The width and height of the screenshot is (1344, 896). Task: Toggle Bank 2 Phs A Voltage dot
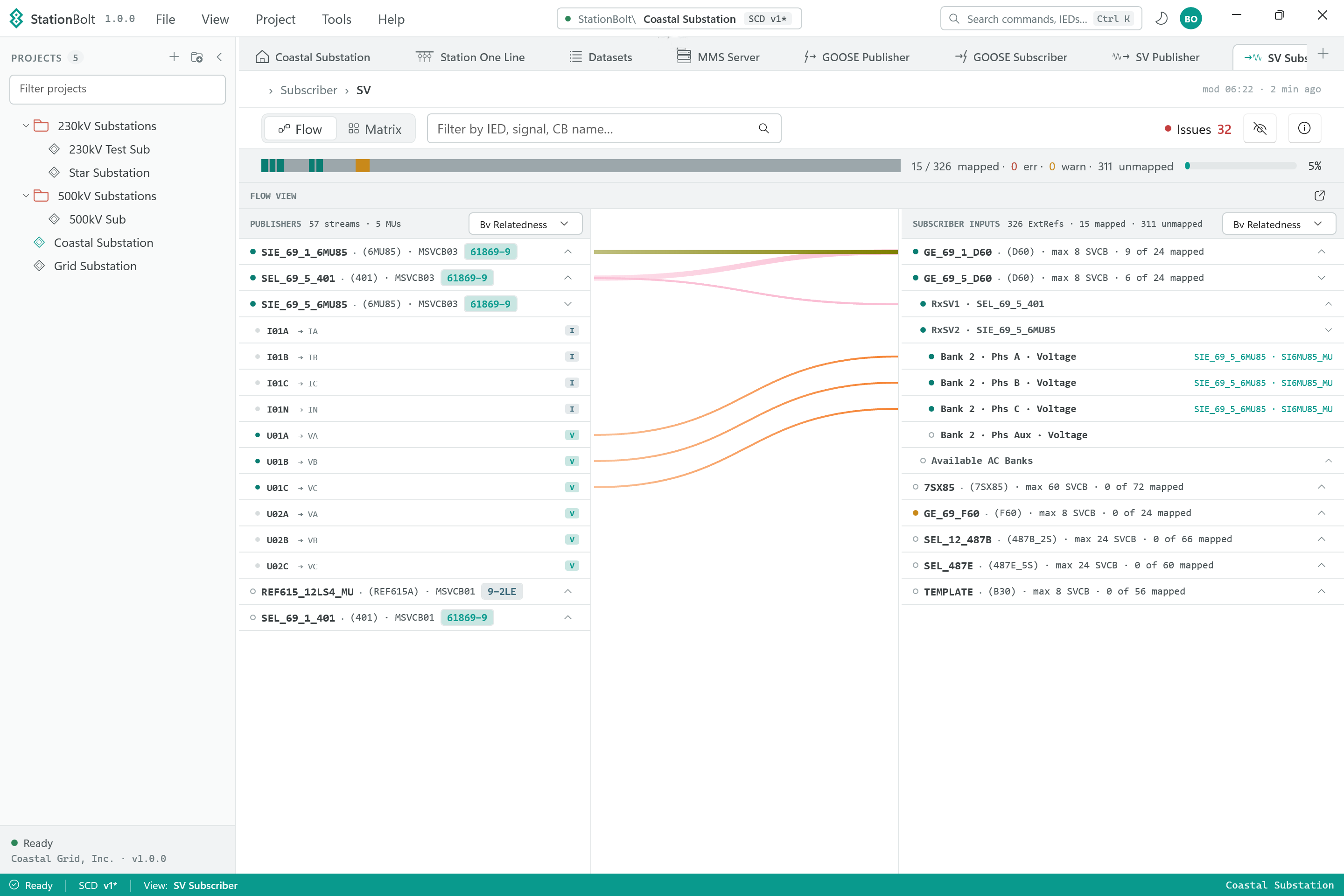[931, 357]
